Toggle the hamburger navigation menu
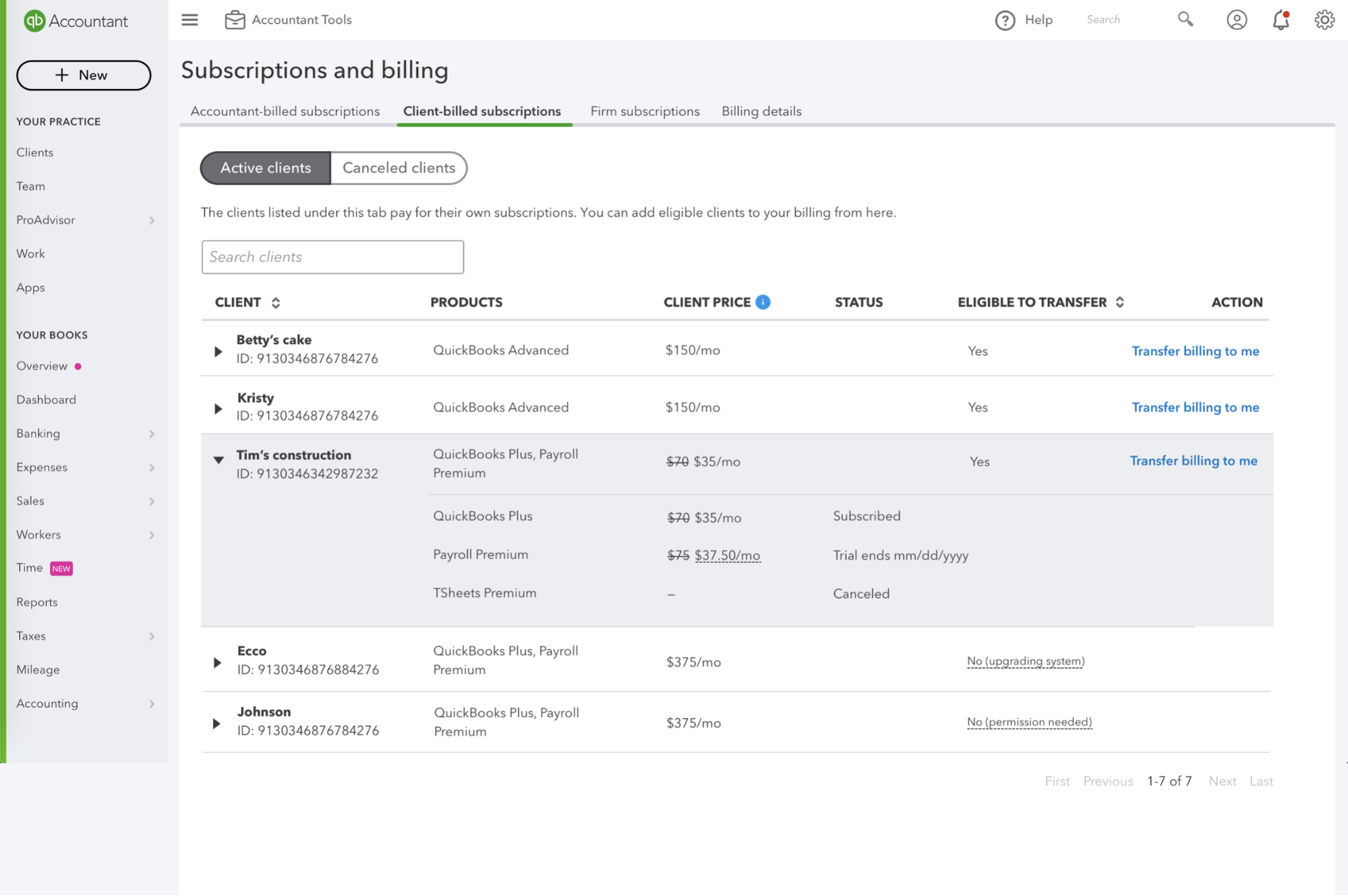Image resolution: width=1348 pixels, height=896 pixels. click(x=190, y=20)
